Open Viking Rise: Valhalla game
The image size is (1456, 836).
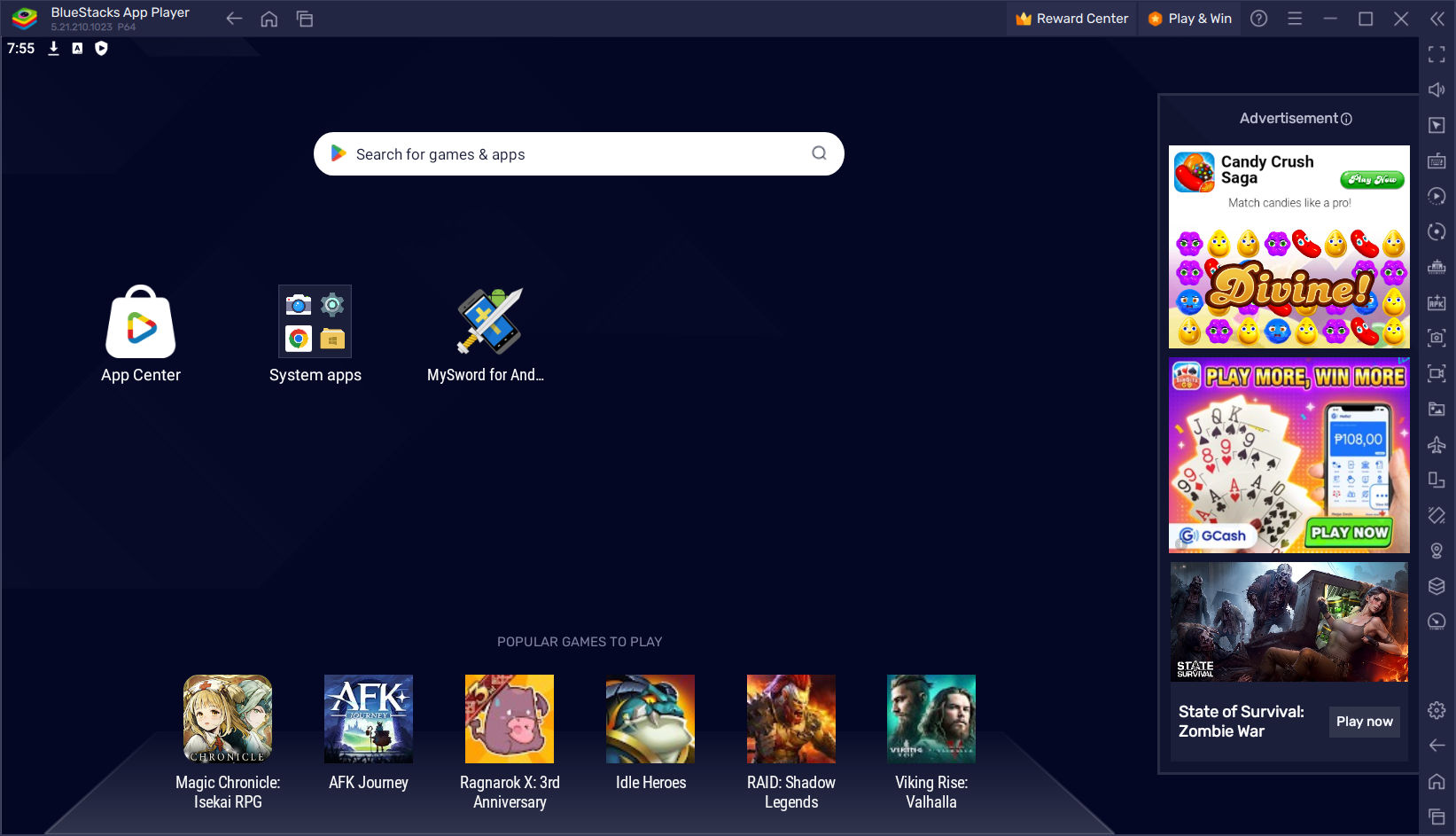(931, 743)
